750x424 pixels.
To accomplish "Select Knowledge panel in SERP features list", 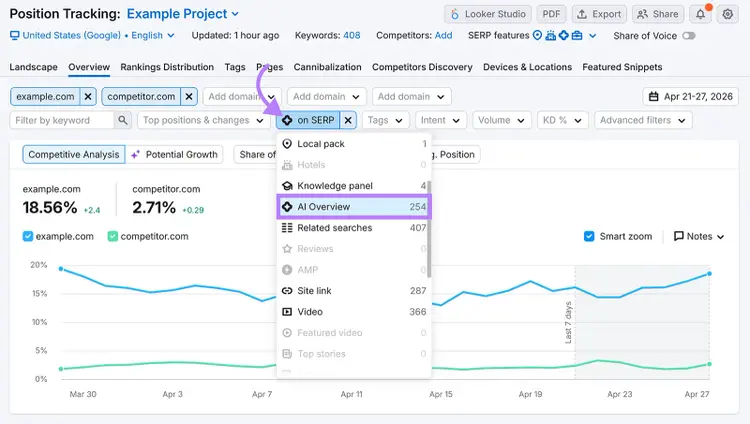I will point(354,186).
